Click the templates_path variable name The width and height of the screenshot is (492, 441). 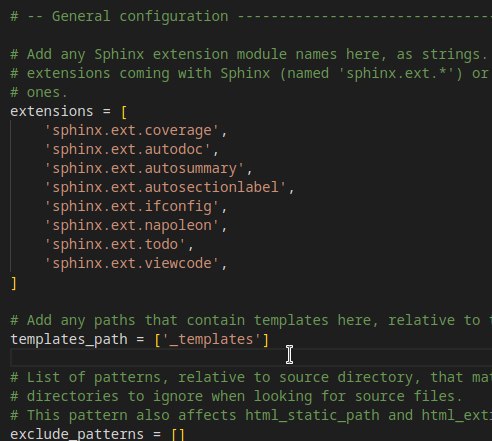tap(69, 340)
